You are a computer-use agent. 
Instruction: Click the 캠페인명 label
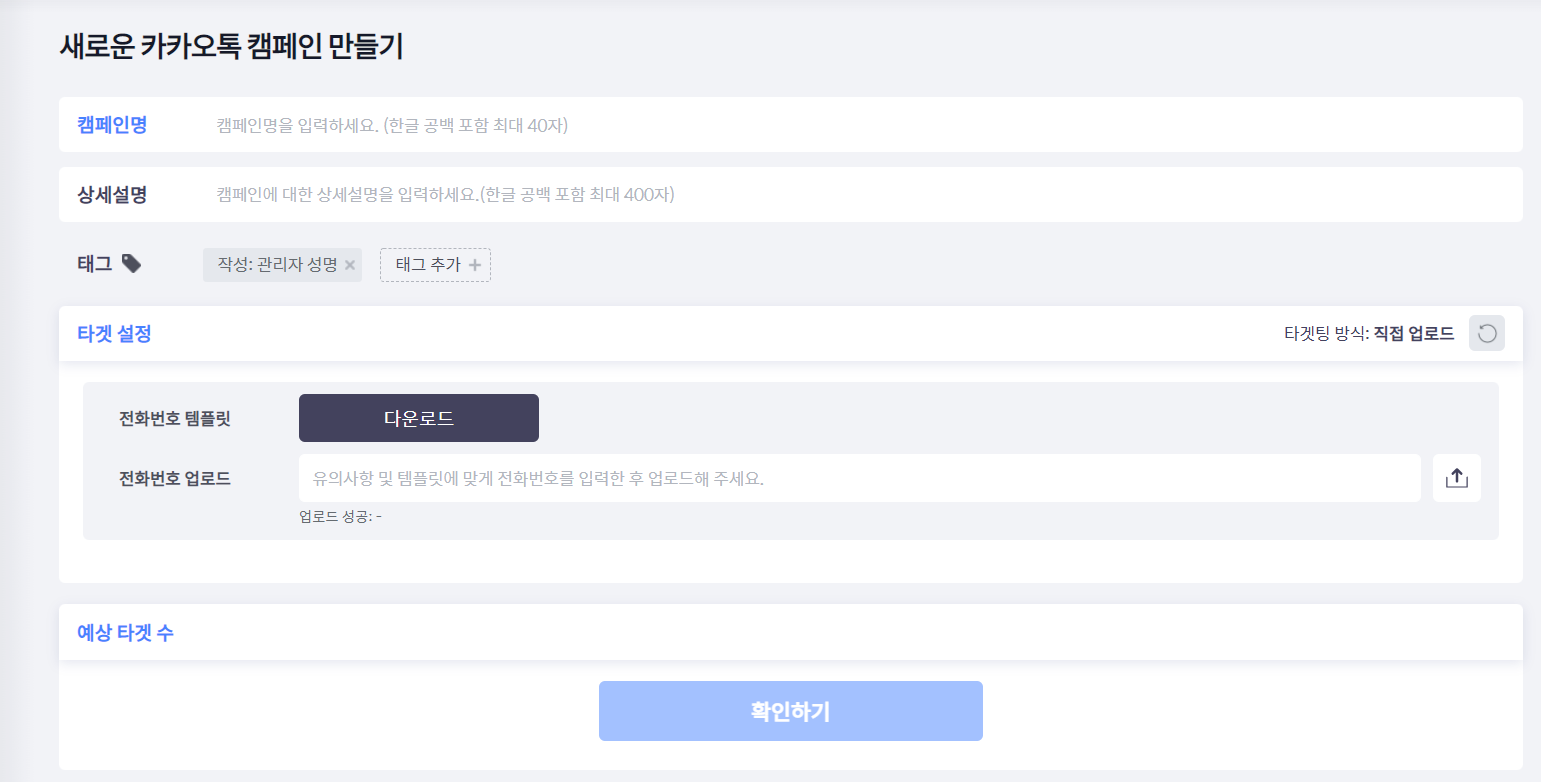point(112,125)
